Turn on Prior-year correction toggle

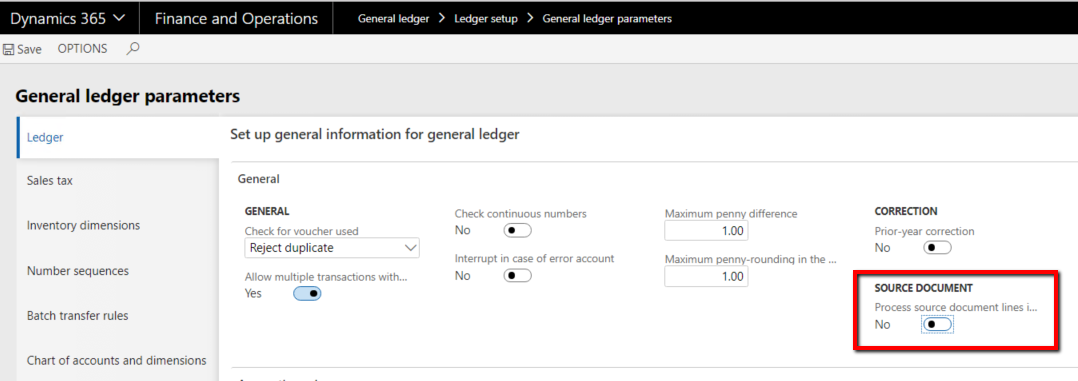click(x=937, y=248)
